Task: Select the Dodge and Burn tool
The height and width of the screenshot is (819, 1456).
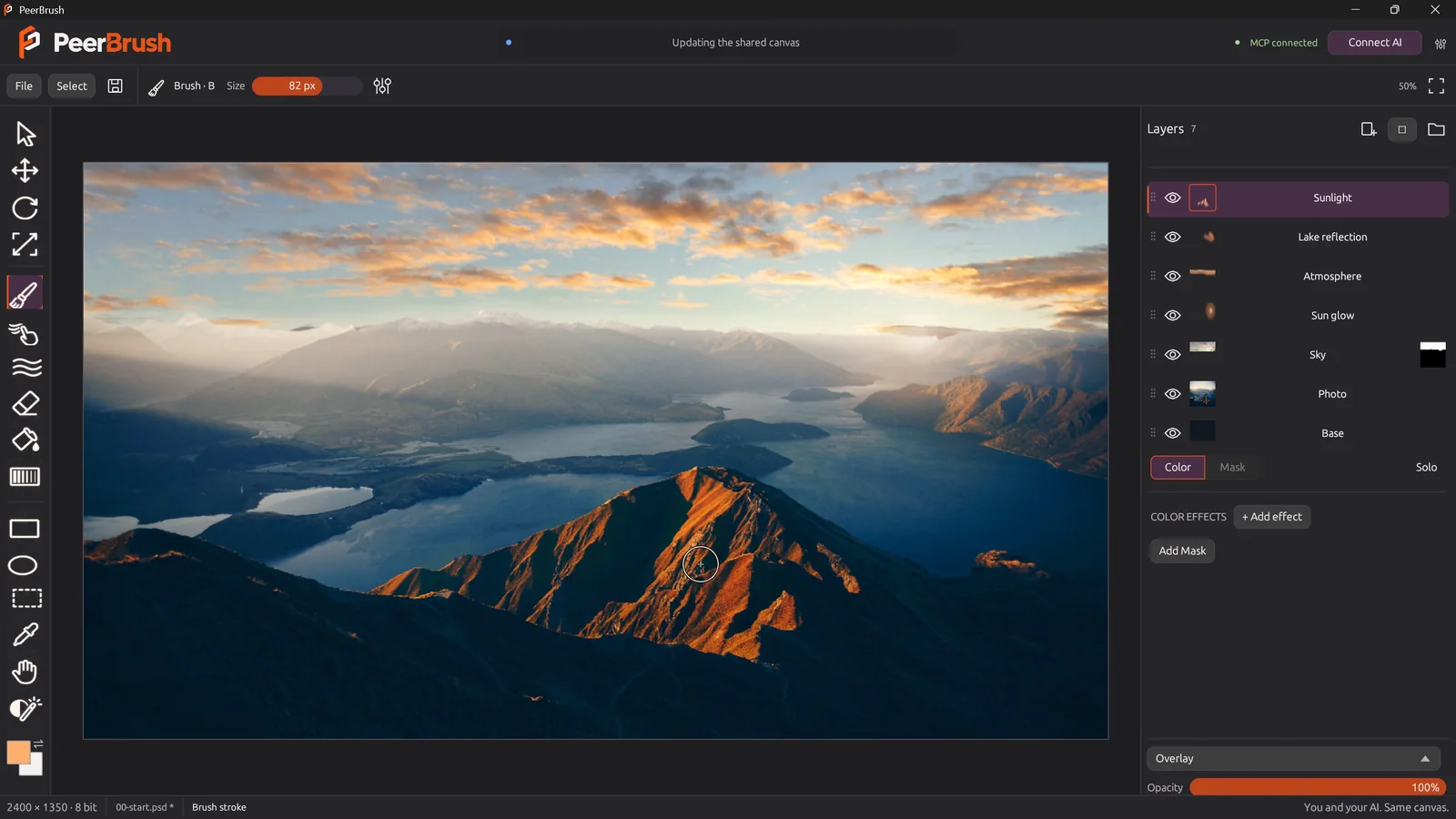Action: tap(25, 709)
